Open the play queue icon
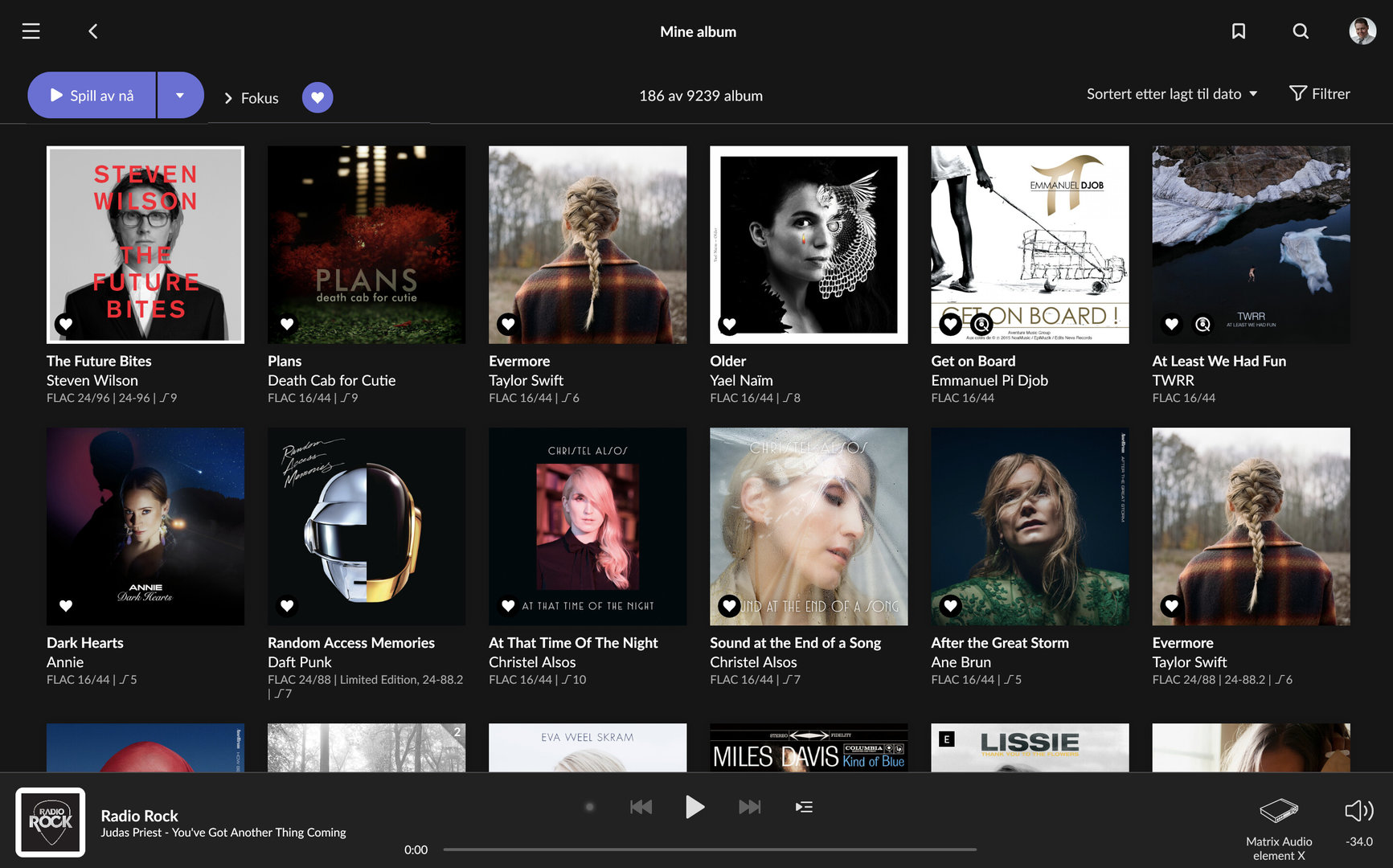Screen dimensions: 1393x868 pyautogui.click(x=804, y=807)
